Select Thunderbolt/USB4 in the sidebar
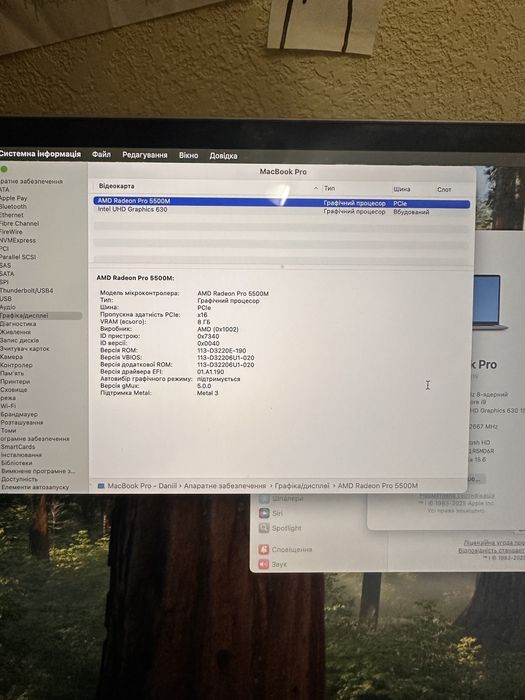The height and width of the screenshot is (700, 525). coord(27,291)
